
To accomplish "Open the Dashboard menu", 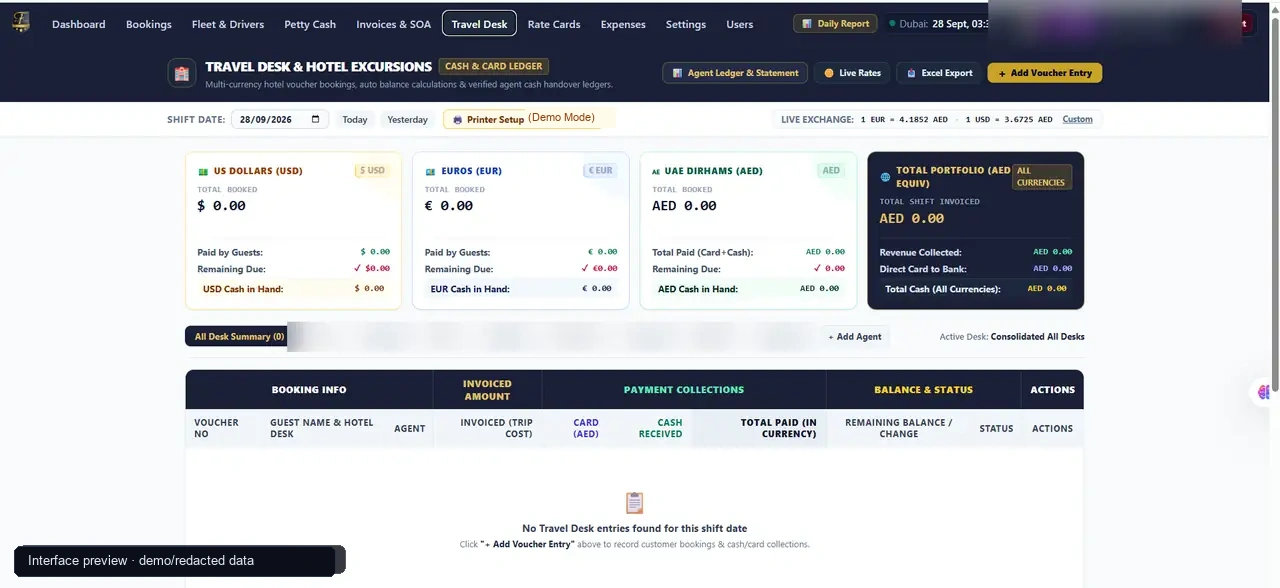I will click(x=78, y=24).
